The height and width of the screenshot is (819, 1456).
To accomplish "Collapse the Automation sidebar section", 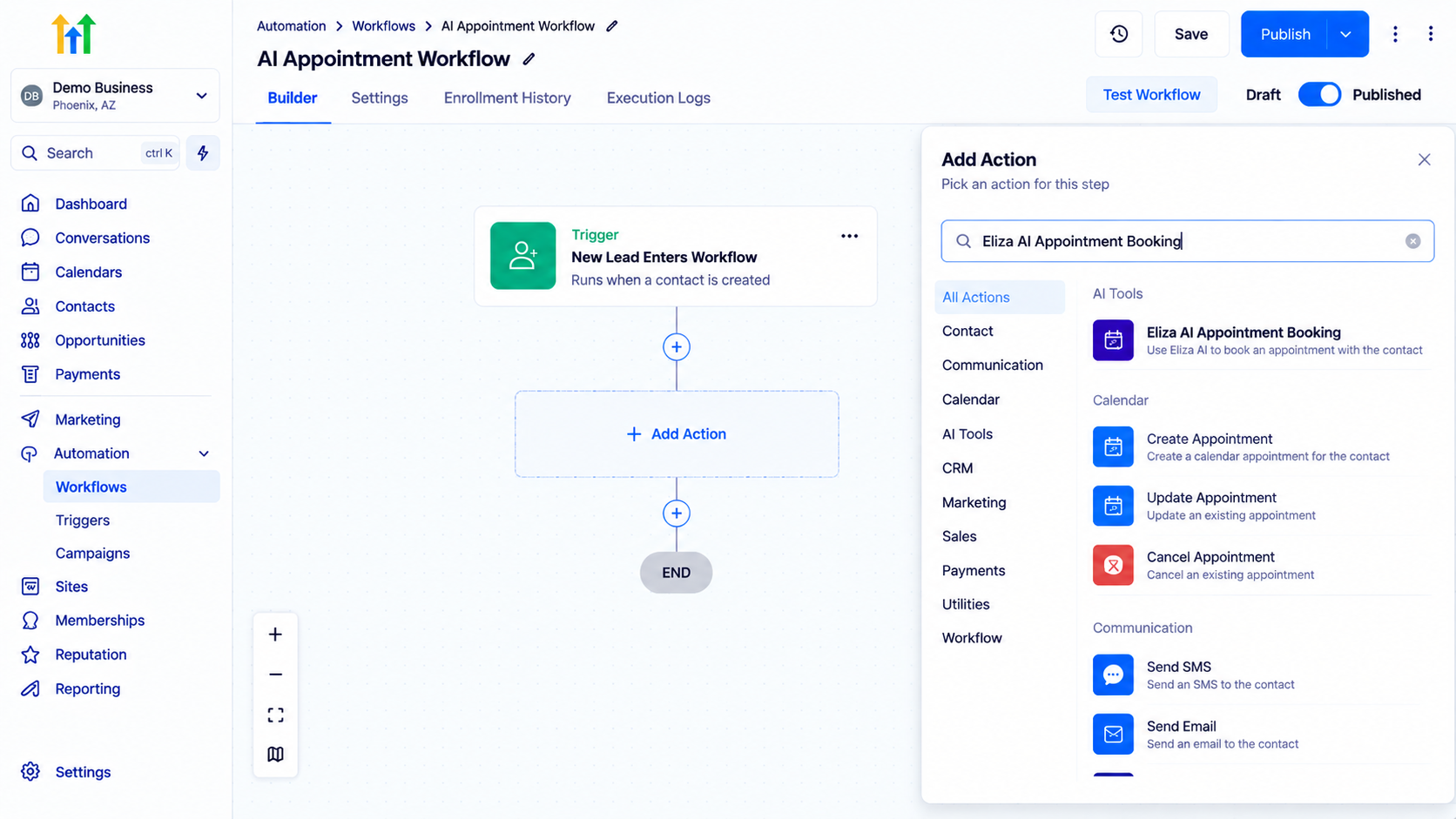I will coord(204,453).
